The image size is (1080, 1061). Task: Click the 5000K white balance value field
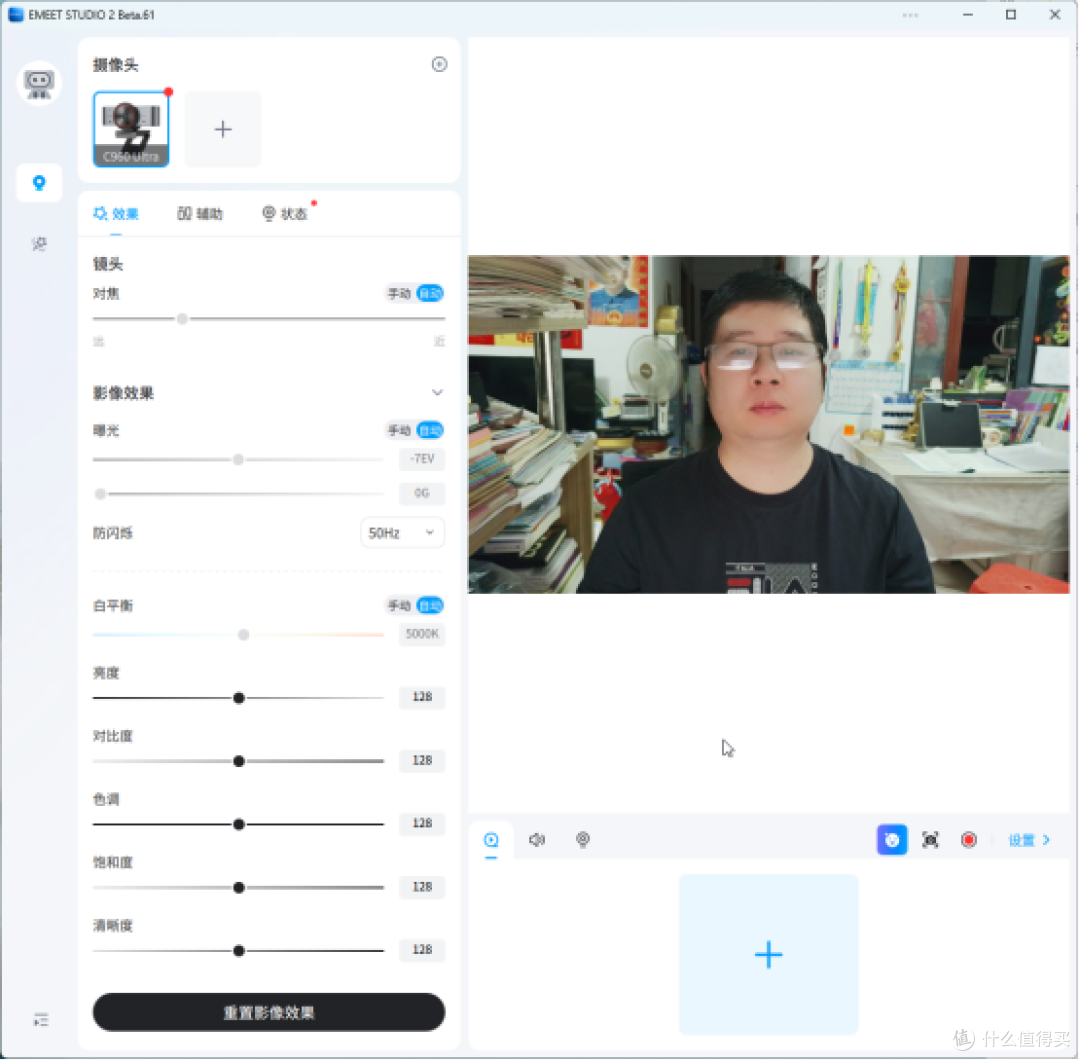(422, 635)
